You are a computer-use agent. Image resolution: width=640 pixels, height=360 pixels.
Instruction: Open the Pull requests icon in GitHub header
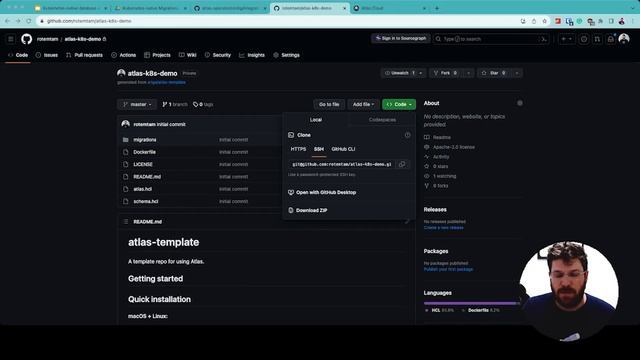(x=597, y=39)
